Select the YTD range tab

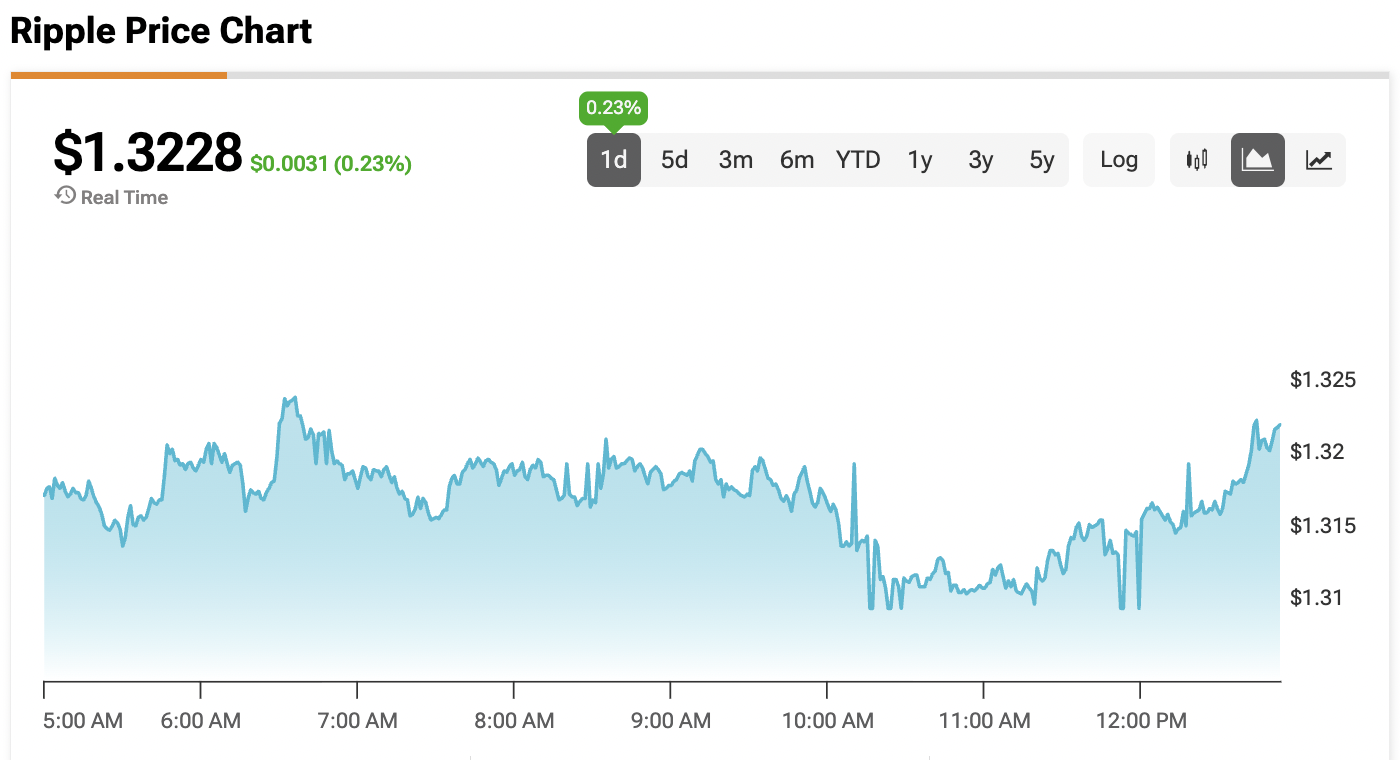pos(858,160)
